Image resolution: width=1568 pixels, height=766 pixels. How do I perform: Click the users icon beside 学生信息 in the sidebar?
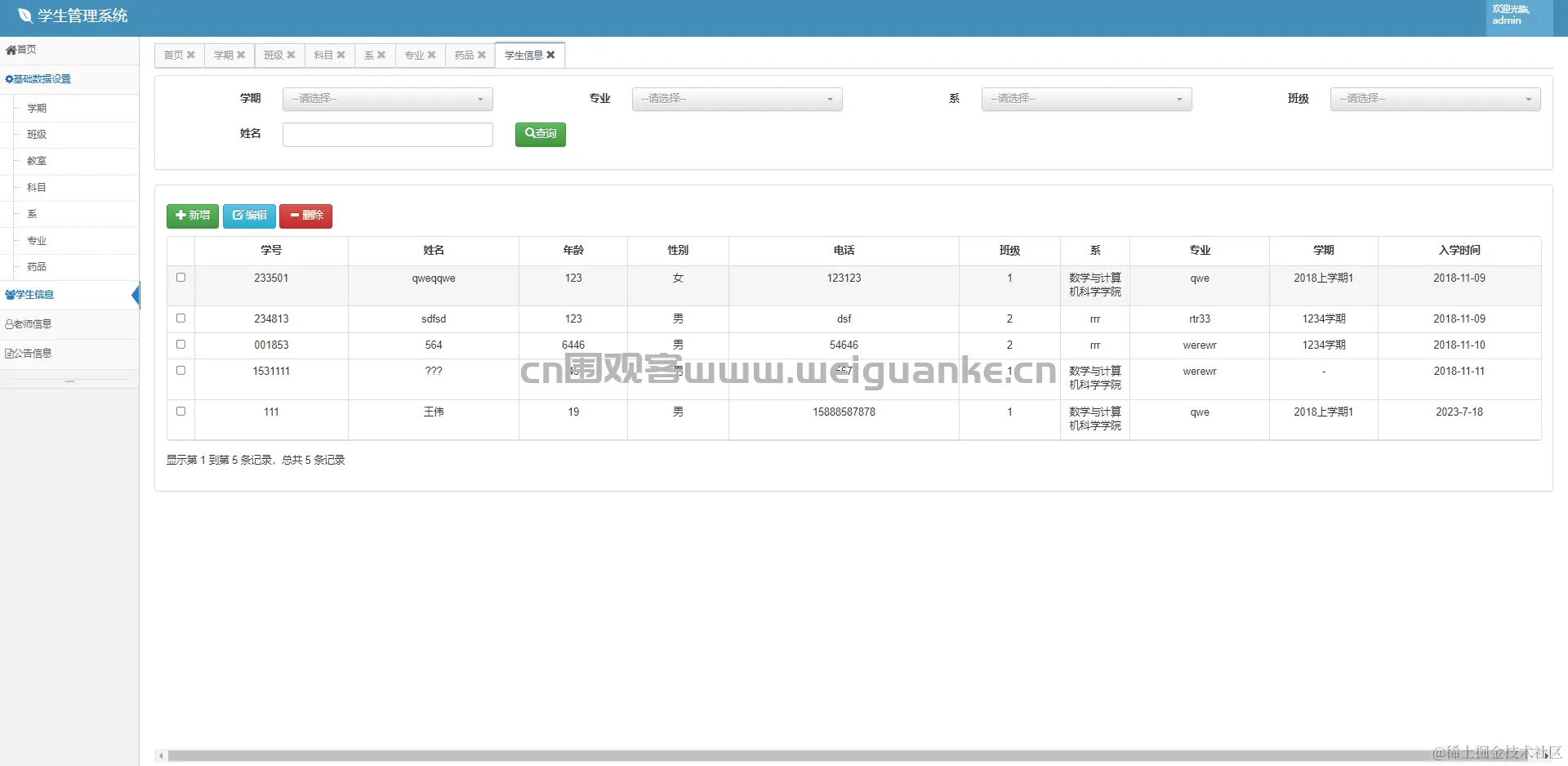(x=10, y=295)
